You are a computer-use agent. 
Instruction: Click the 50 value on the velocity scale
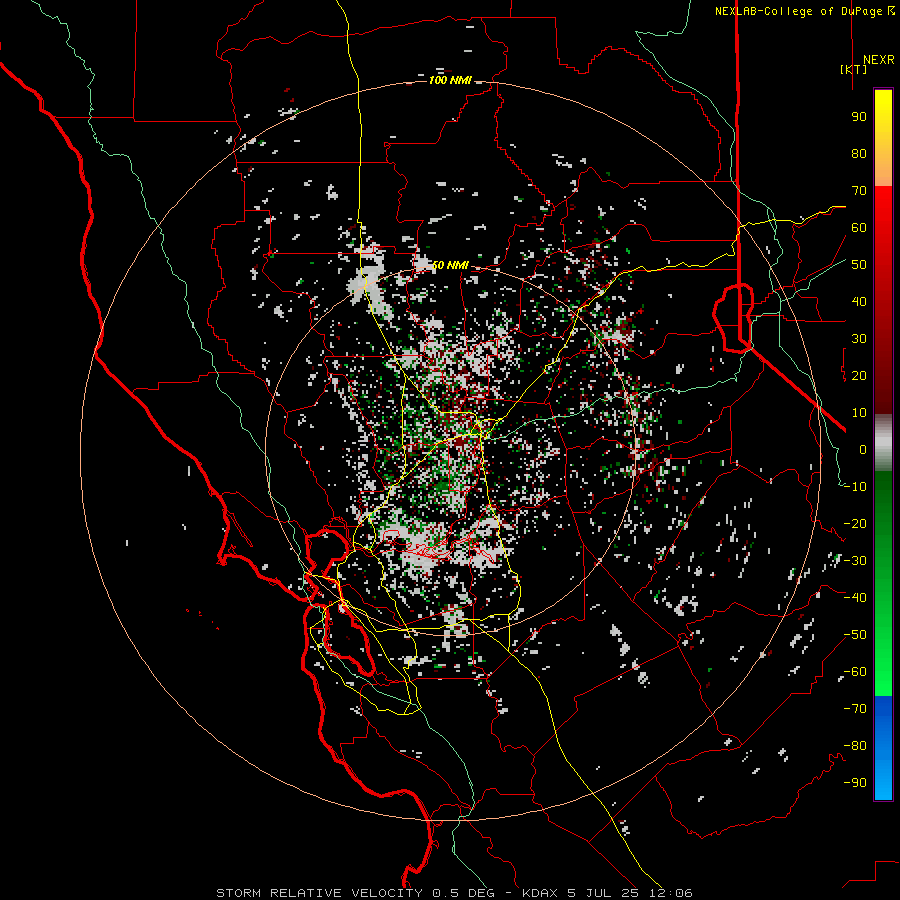tap(859, 265)
